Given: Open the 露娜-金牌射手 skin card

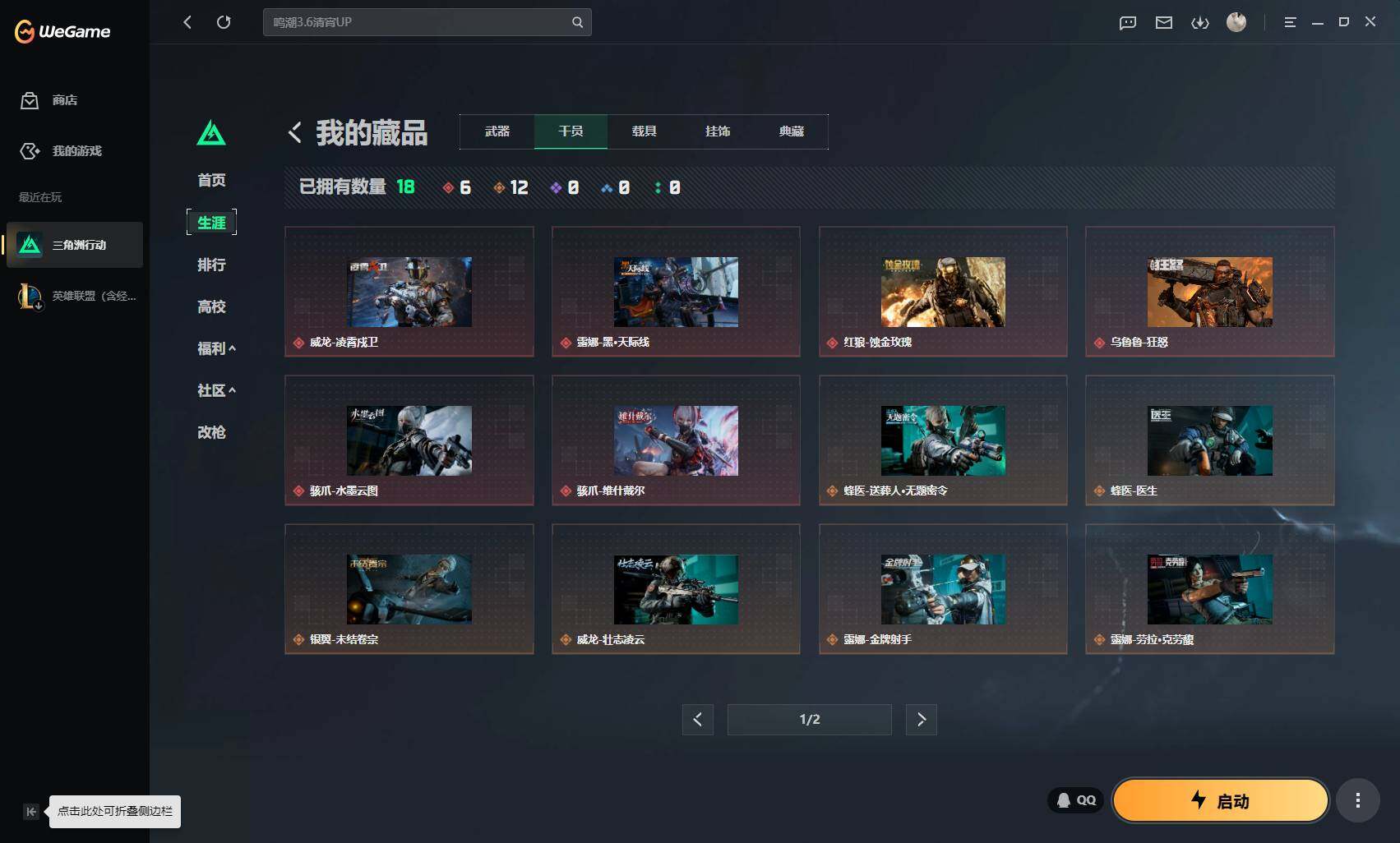Looking at the screenshot, I should point(943,589).
